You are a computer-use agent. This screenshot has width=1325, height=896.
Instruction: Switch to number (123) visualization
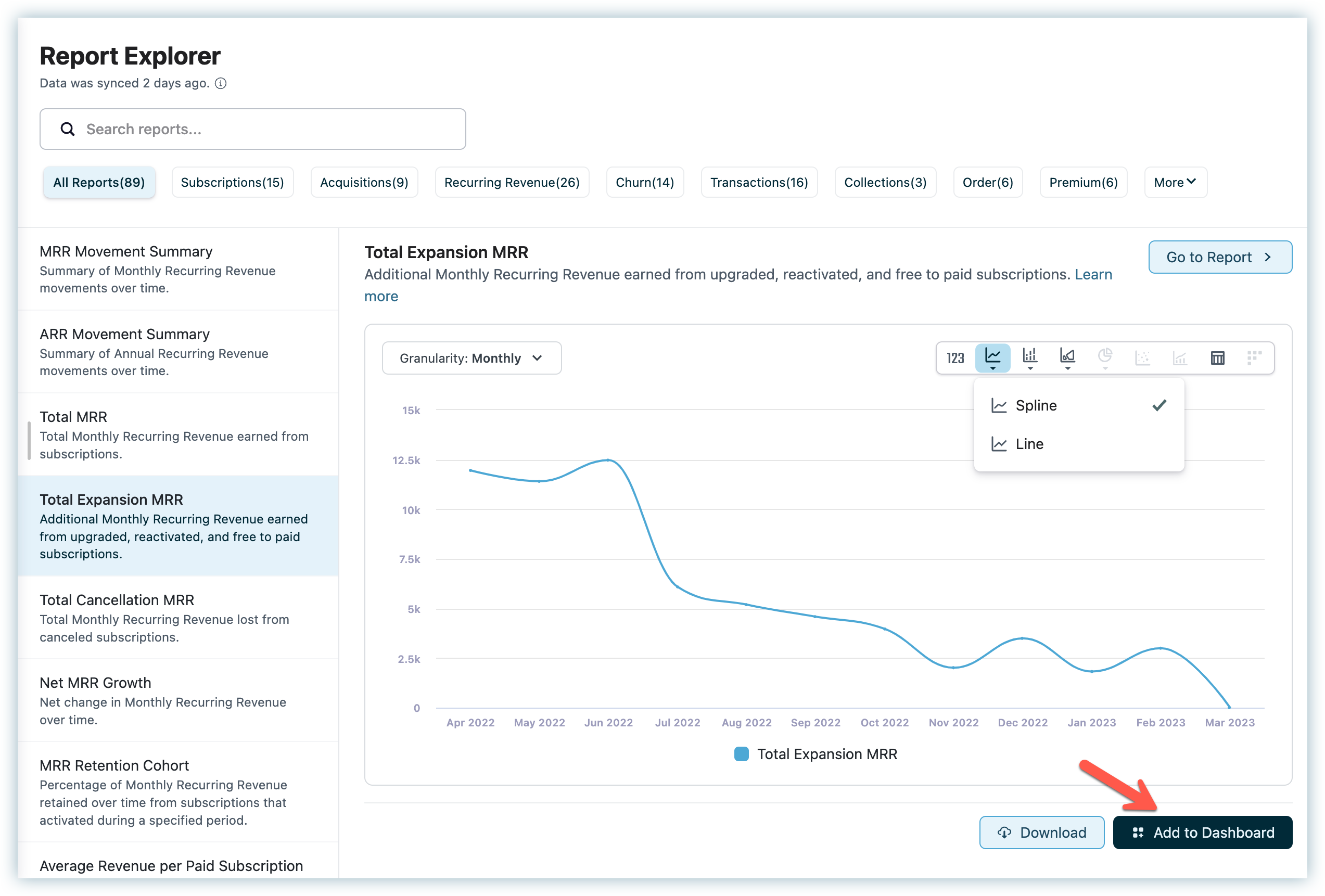tap(955, 358)
